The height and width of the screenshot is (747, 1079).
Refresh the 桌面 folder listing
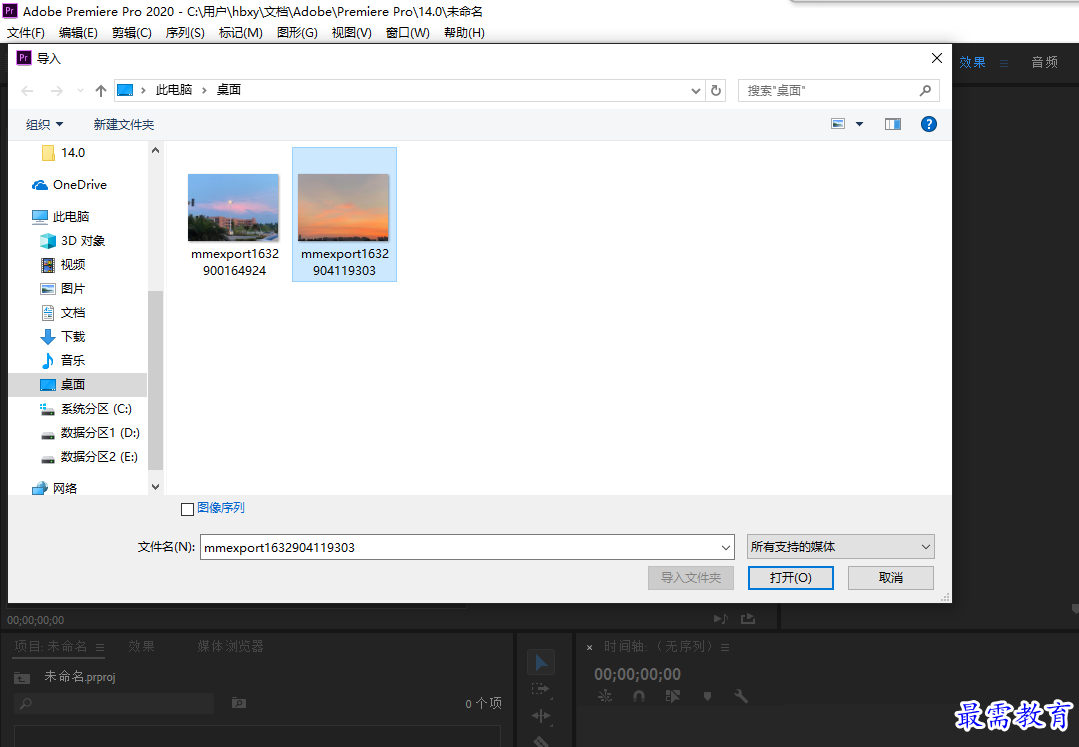pos(716,90)
